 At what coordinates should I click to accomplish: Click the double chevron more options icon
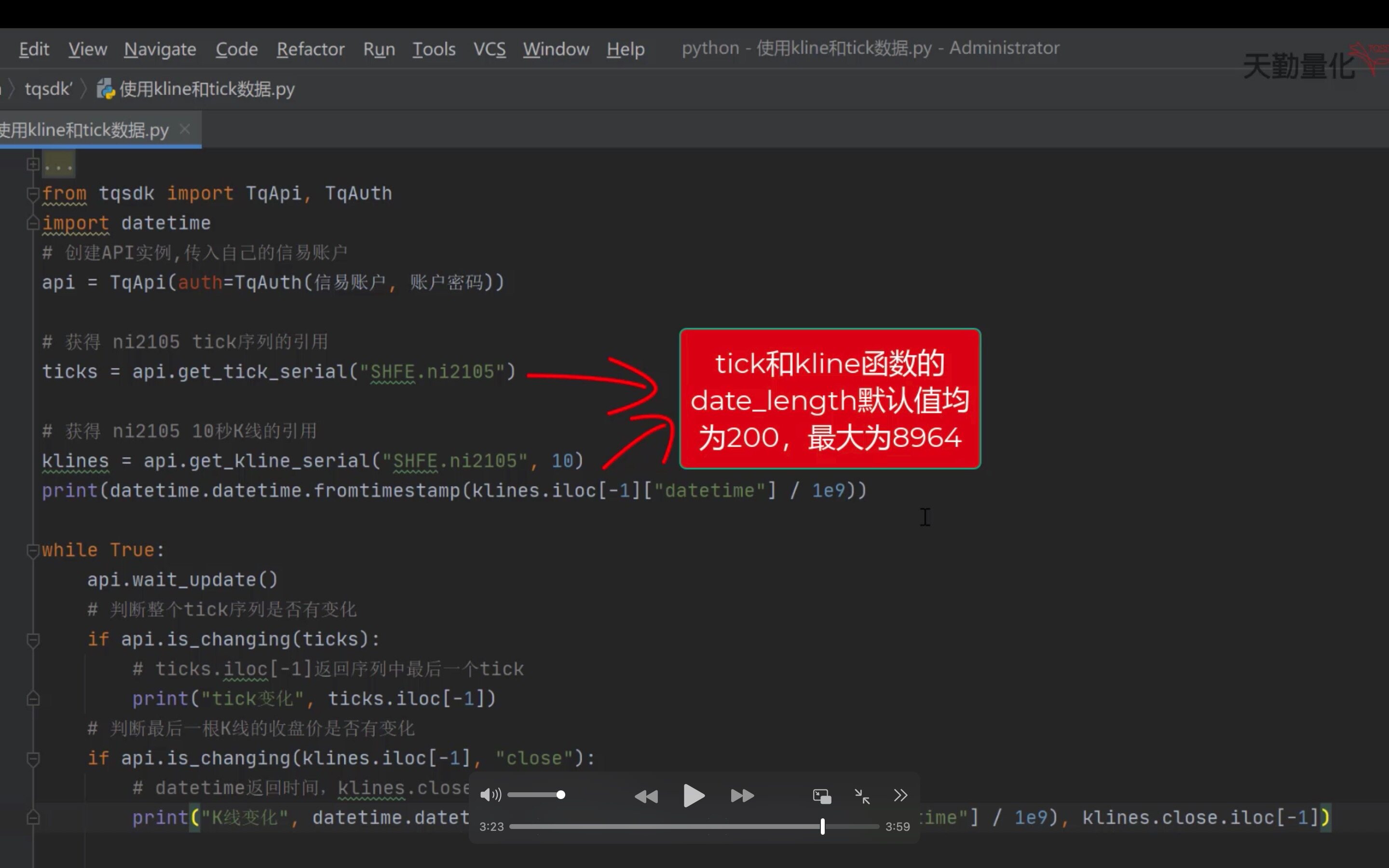[x=900, y=795]
